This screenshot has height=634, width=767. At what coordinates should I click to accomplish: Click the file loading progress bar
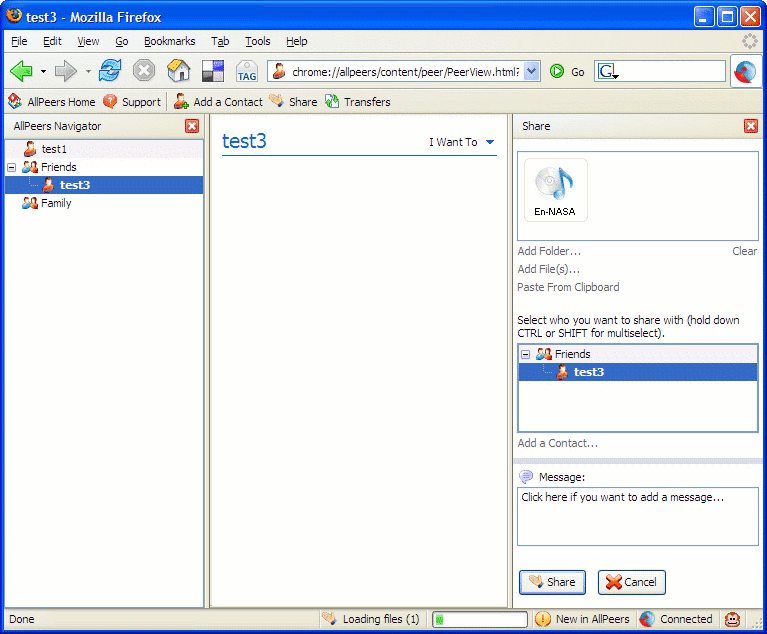point(479,620)
